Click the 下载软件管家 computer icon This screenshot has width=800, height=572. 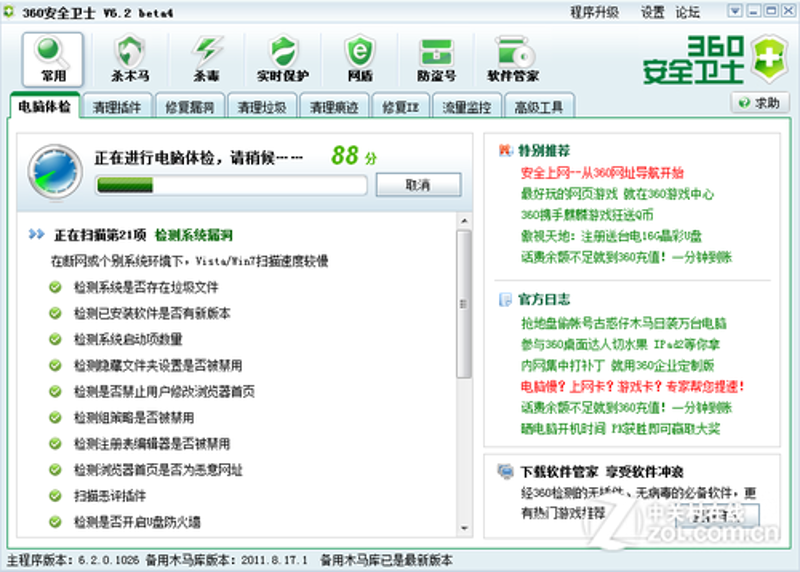(x=505, y=471)
